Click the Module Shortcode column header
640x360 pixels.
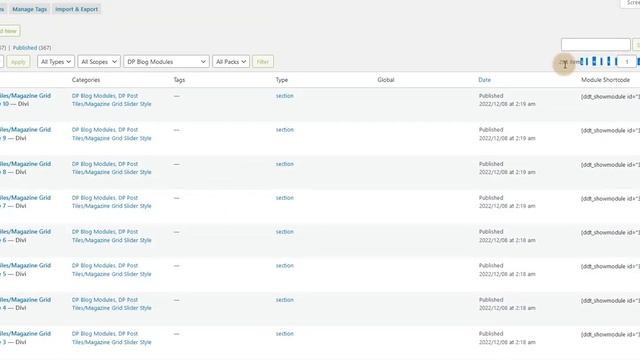(605, 80)
